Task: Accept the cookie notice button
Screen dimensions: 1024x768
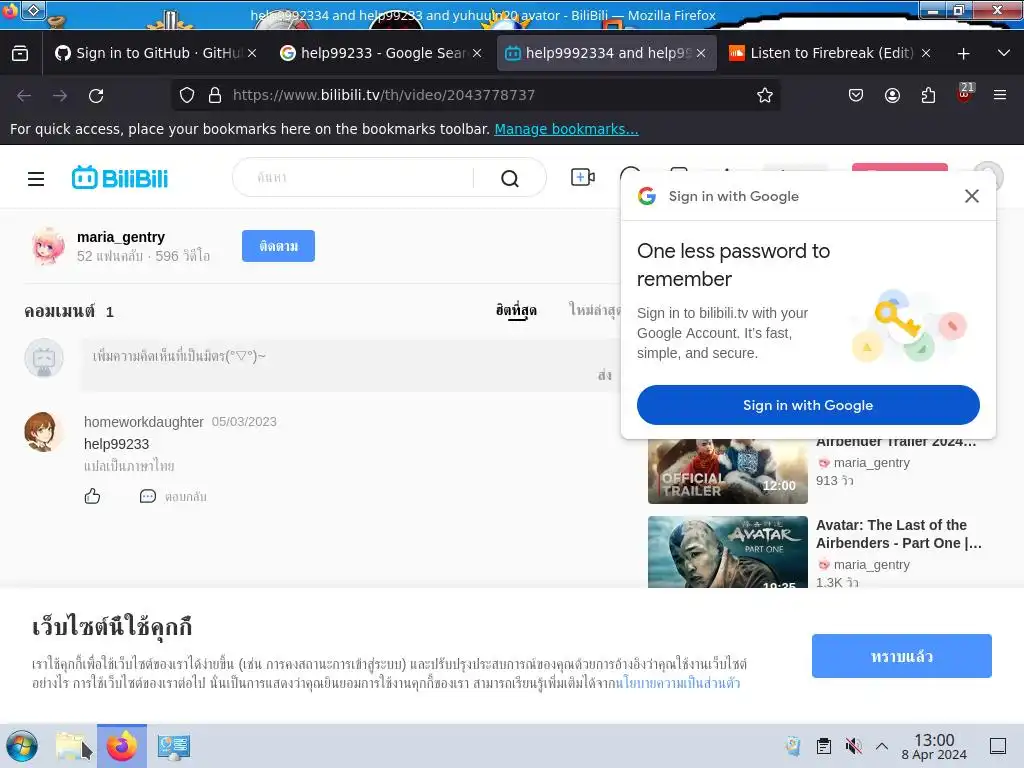Action: [x=901, y=656]
